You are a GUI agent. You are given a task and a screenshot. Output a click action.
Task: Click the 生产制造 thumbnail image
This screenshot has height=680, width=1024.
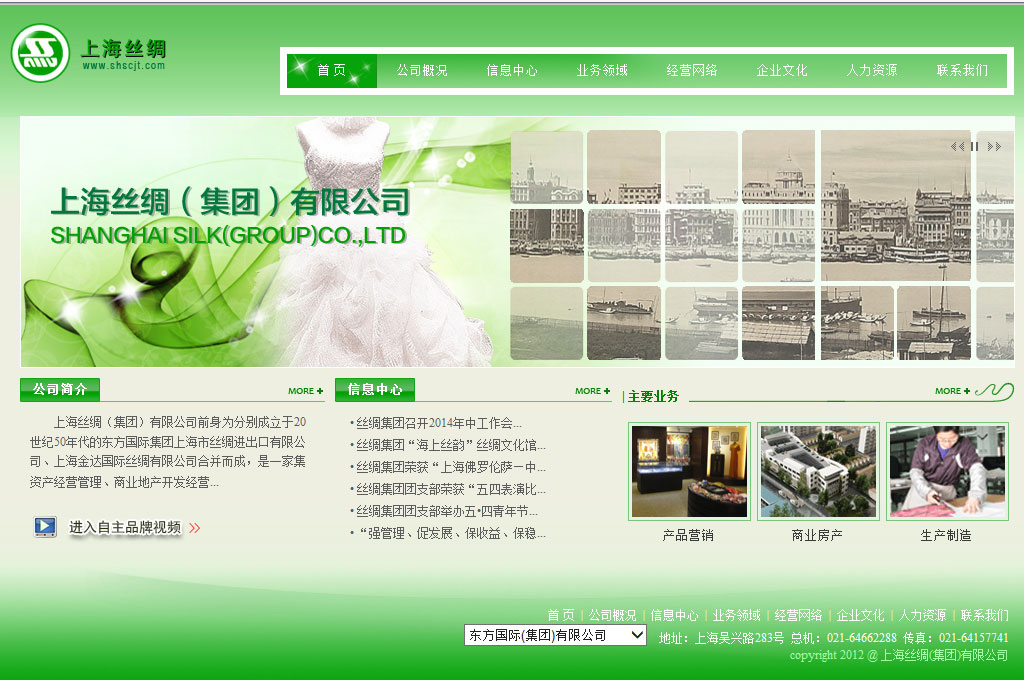[x=947, y=471]
